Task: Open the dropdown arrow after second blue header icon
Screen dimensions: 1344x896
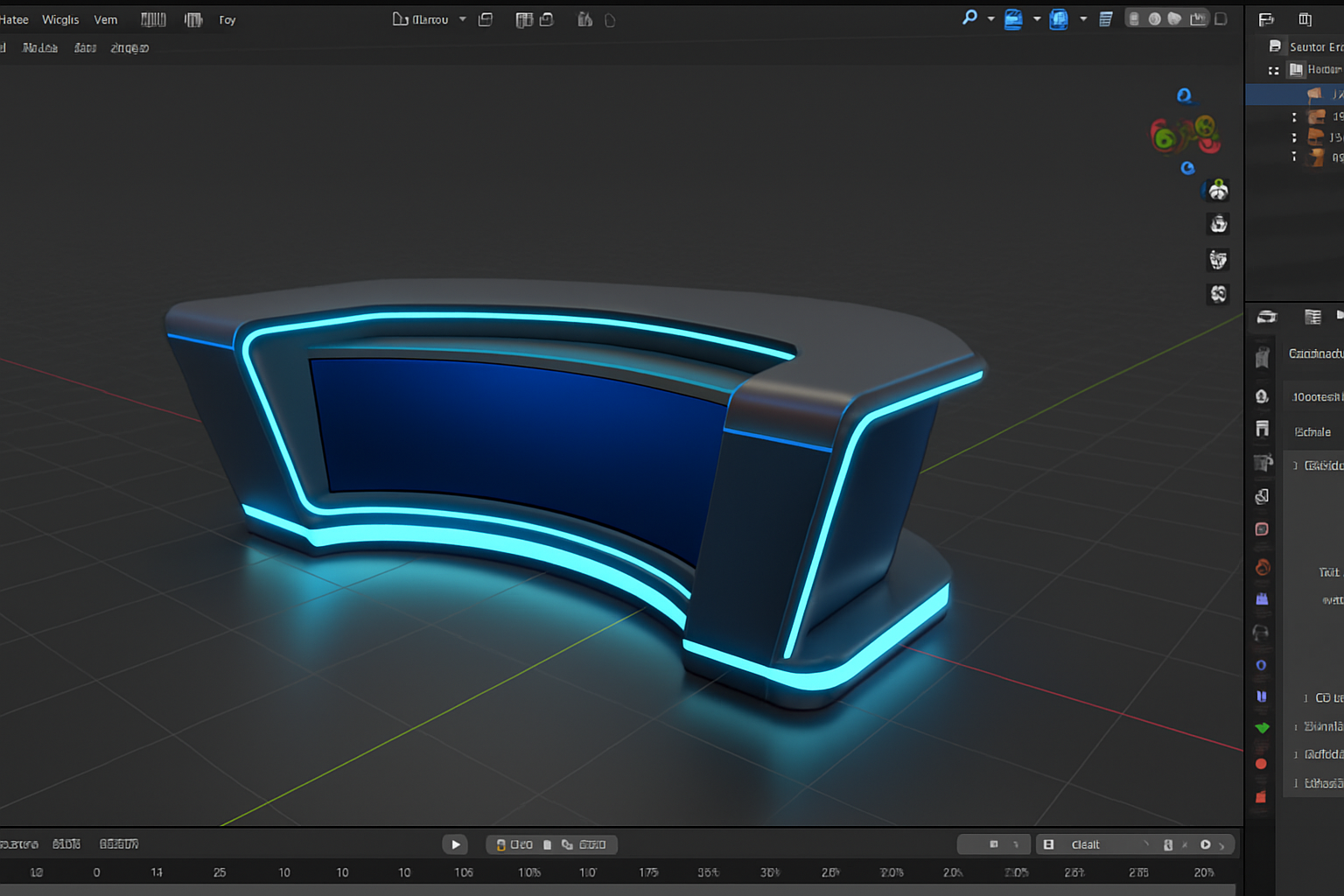Action: click(1083, 19)
